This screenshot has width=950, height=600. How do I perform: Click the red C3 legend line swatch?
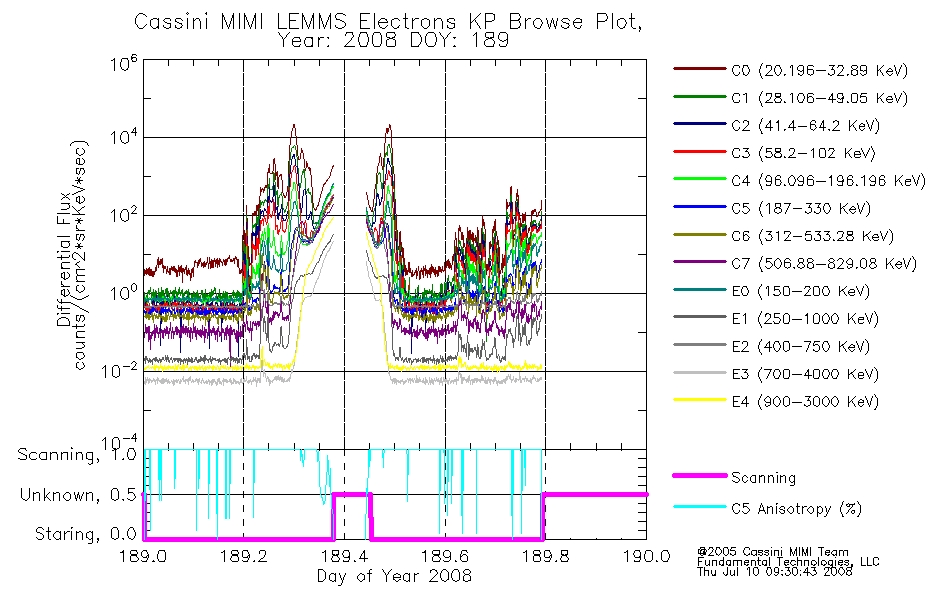click(x=700, y=152)
